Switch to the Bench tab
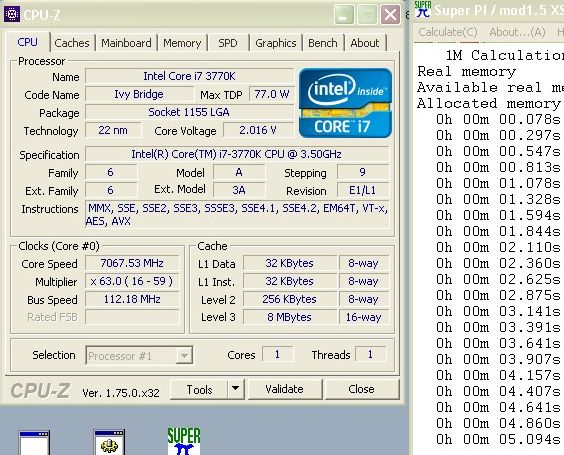 [x=323, y=43]
